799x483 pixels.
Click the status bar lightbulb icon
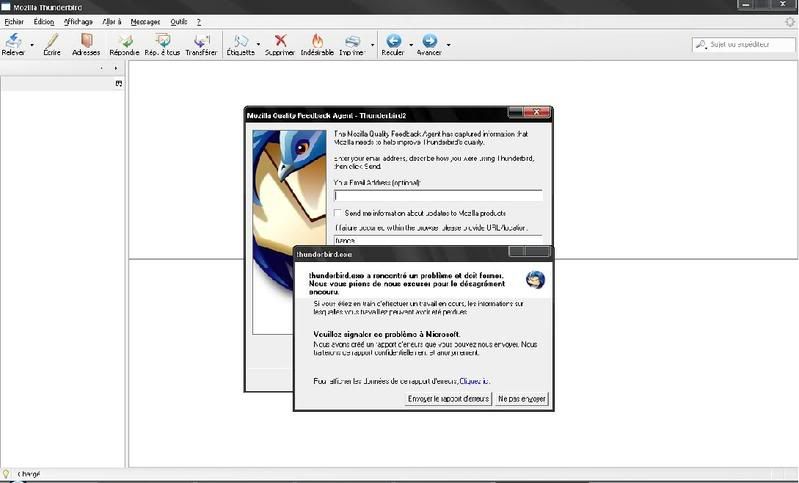[x=7, y=474]
